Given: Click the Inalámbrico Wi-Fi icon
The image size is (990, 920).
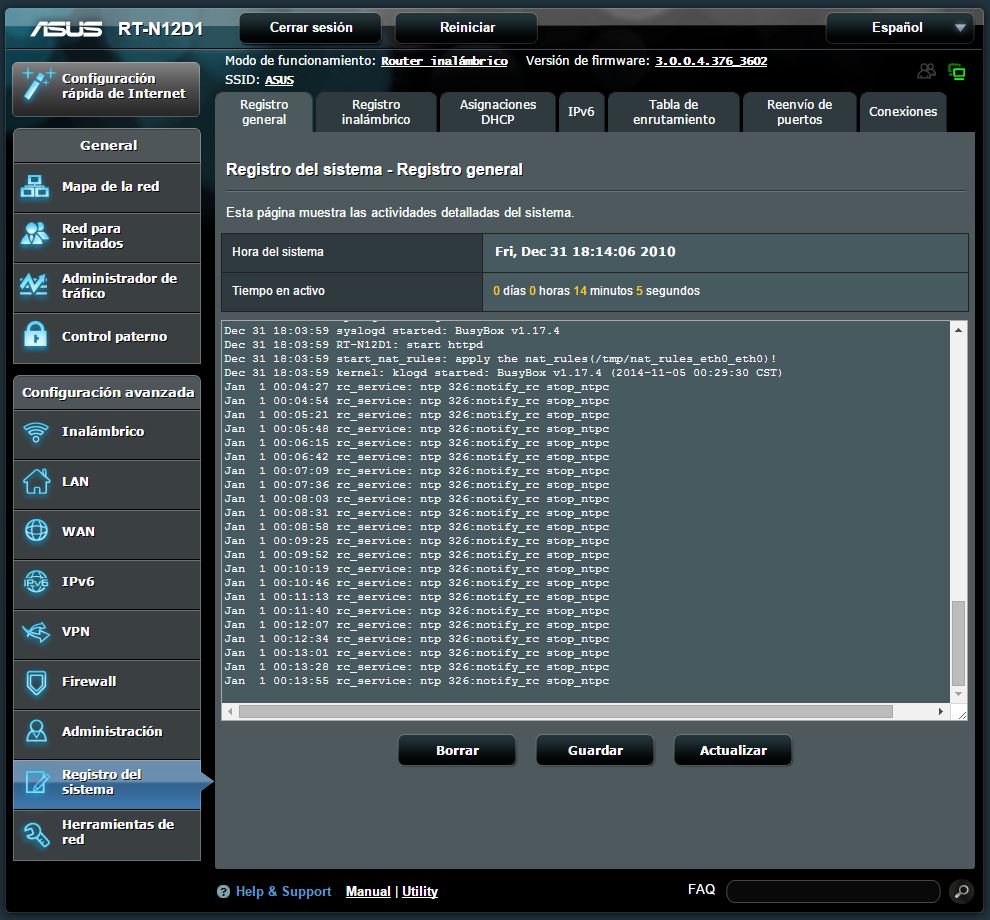Looking at the screenshot, I should (x=36, y=432).
